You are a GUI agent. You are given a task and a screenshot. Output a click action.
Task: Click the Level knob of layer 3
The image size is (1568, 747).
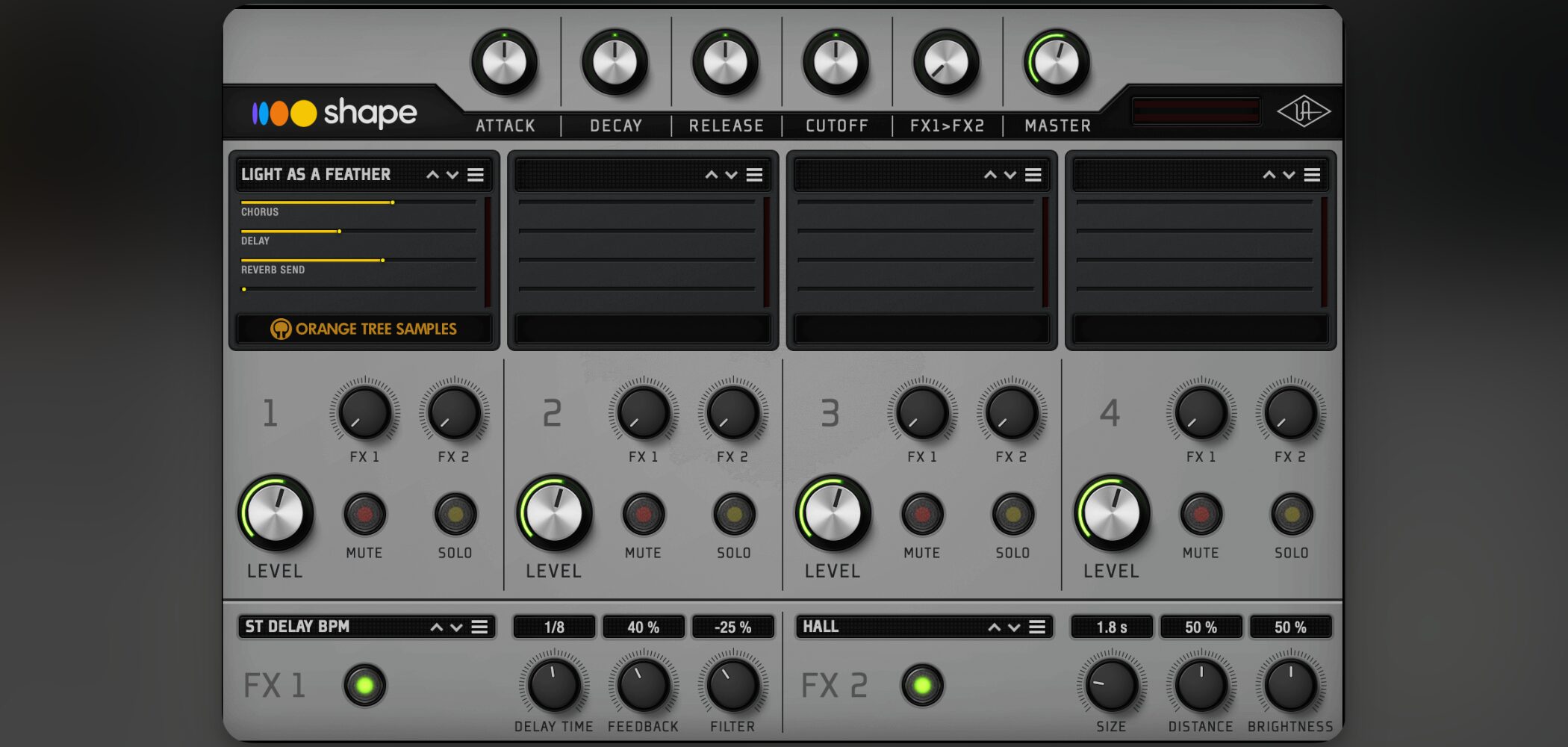[833, 514]
